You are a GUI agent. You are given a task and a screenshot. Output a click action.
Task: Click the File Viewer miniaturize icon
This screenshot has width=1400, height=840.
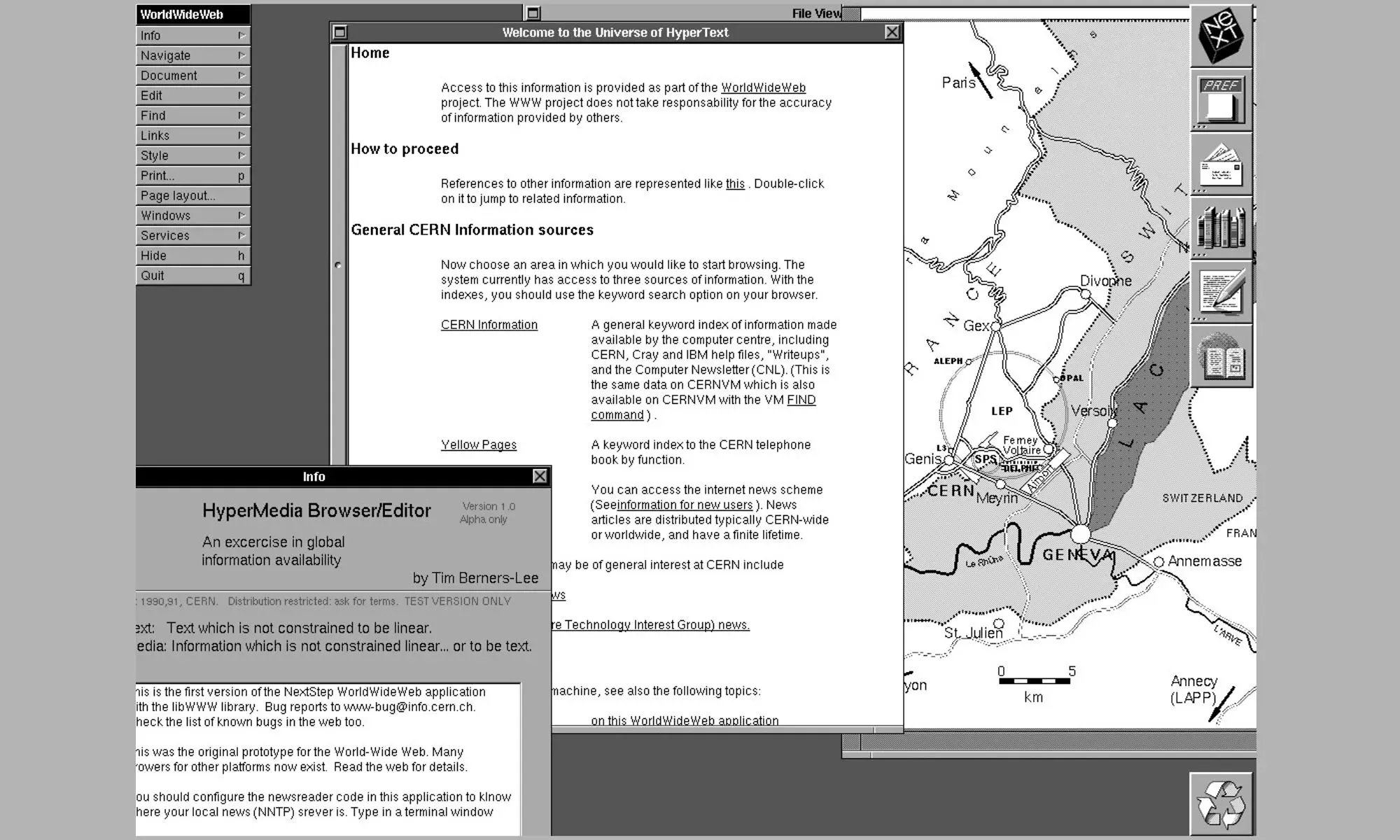(533, 13)
